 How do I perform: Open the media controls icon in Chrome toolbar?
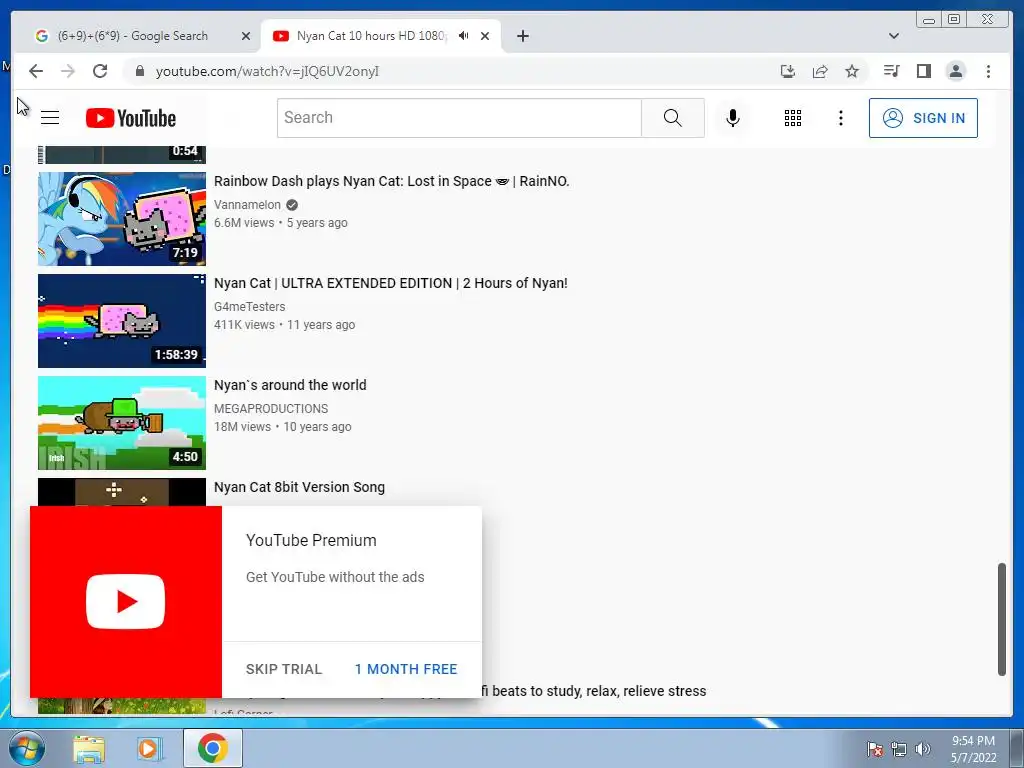coord(891,71)
